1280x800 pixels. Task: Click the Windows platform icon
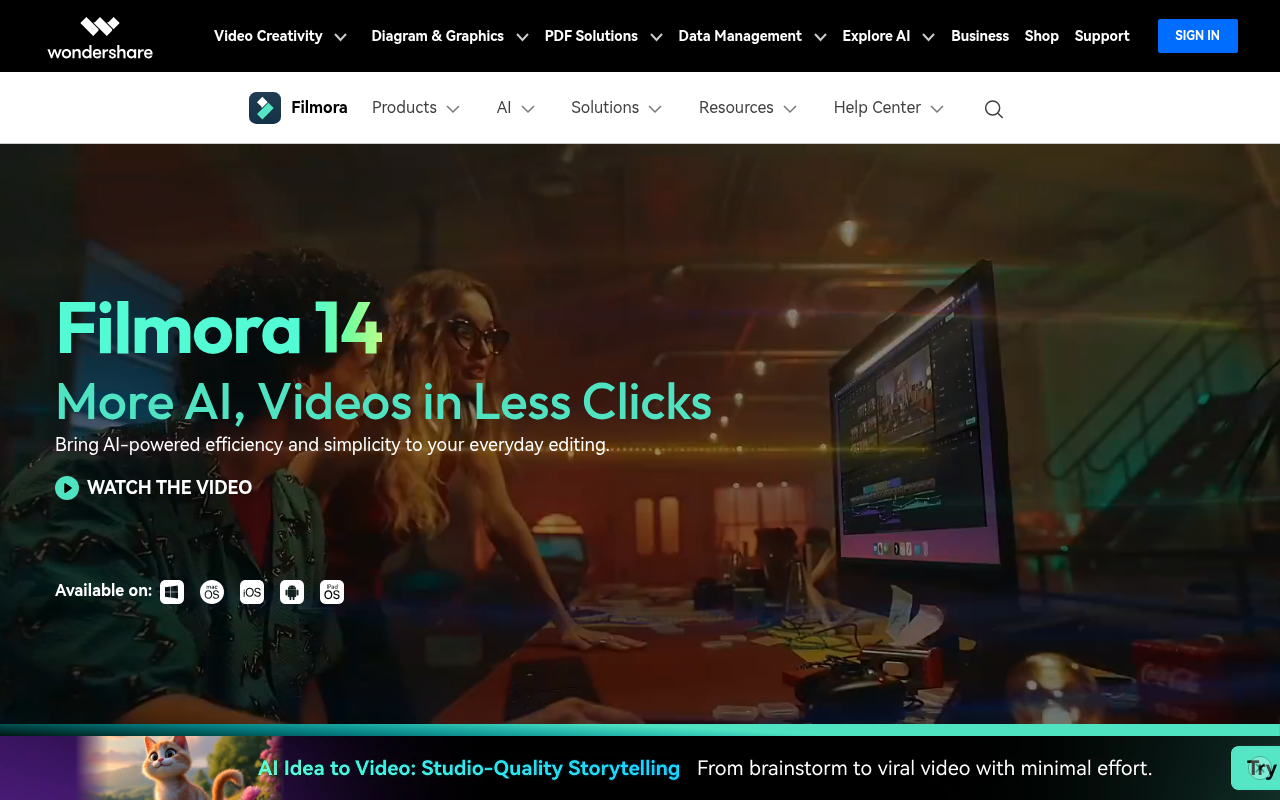point(172,591)
